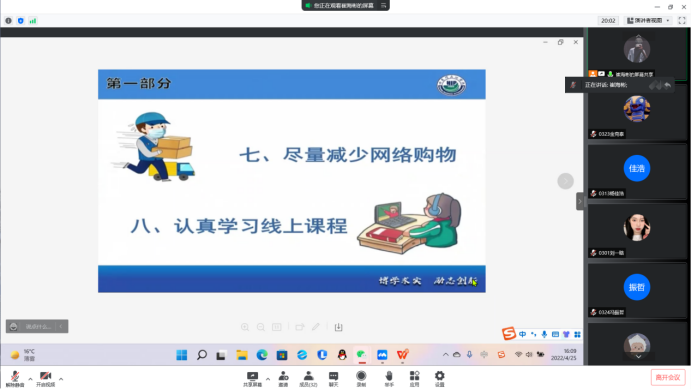Open the apps (应用) panel
The width and height of the screenshot is (692, 389).
(414, 379)
